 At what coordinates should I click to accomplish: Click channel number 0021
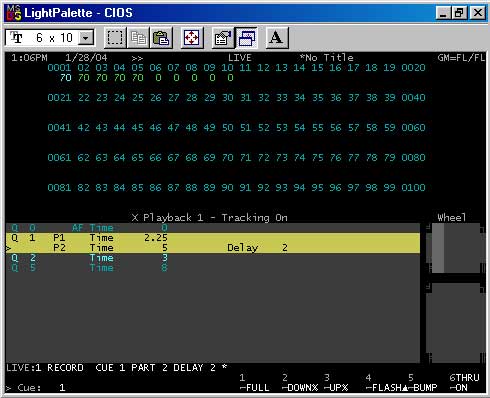click(x=59, y=98)
